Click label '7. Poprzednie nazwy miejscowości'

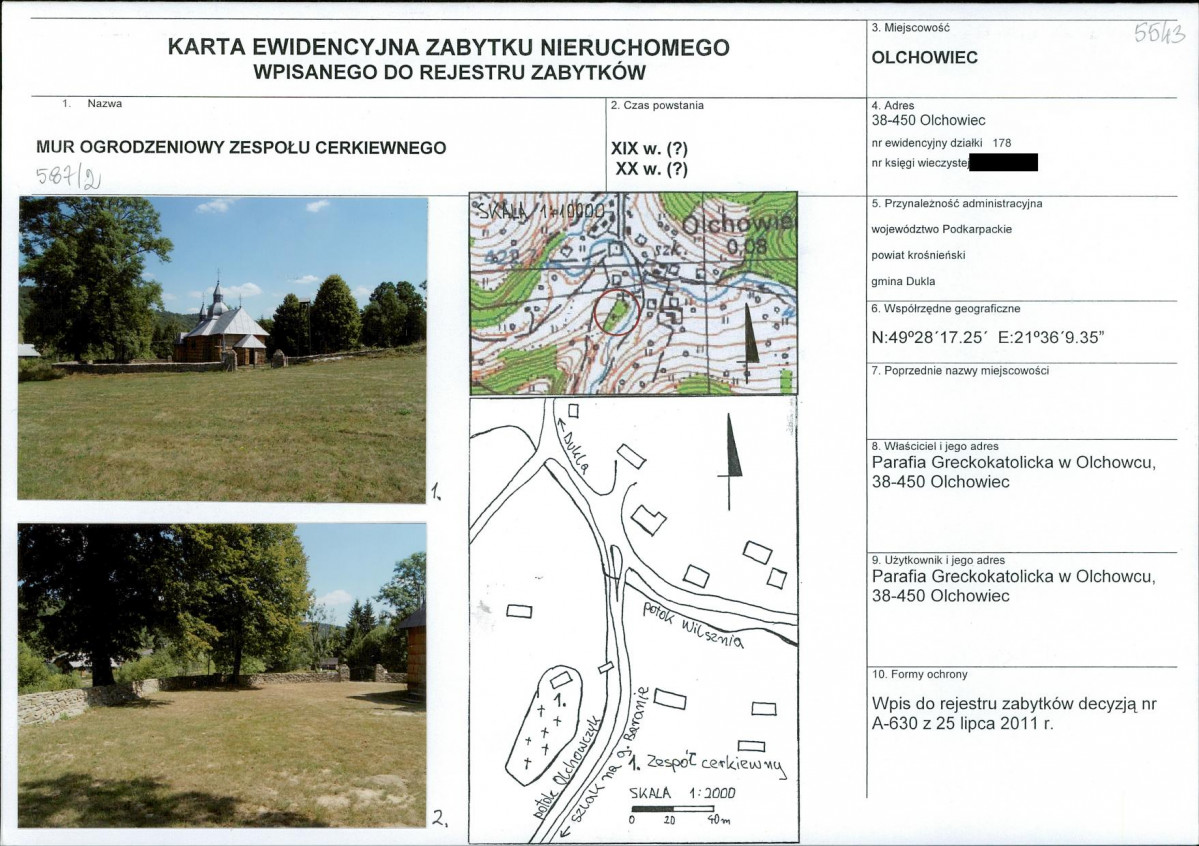point(960,371)
